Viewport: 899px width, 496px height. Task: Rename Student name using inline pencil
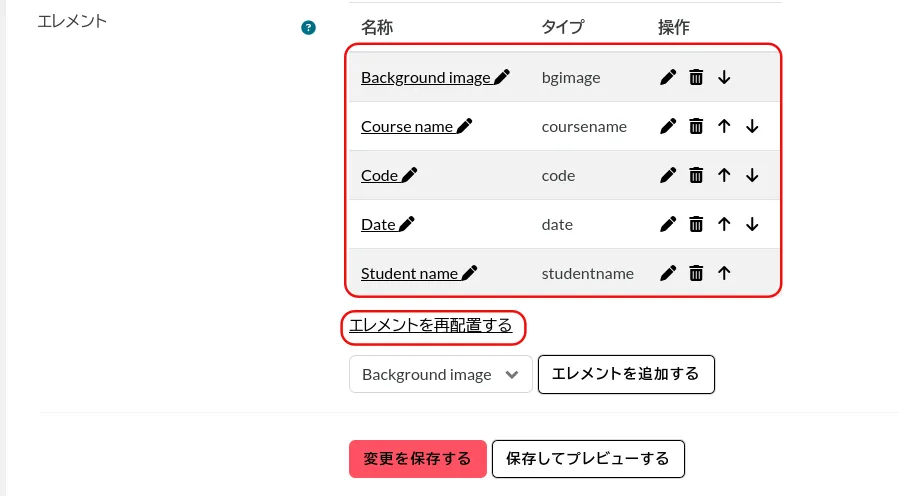point(469,273)
